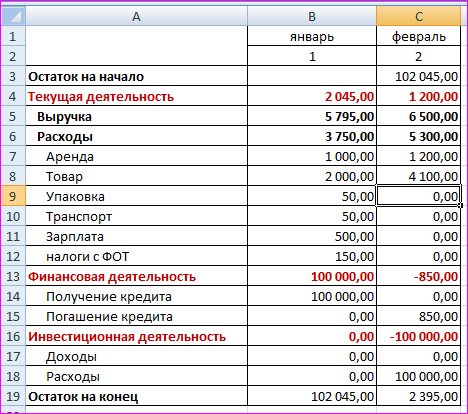Select the Упаковка label cell
Viewport: 468px width, 414px height.
(x=136, y=196)
